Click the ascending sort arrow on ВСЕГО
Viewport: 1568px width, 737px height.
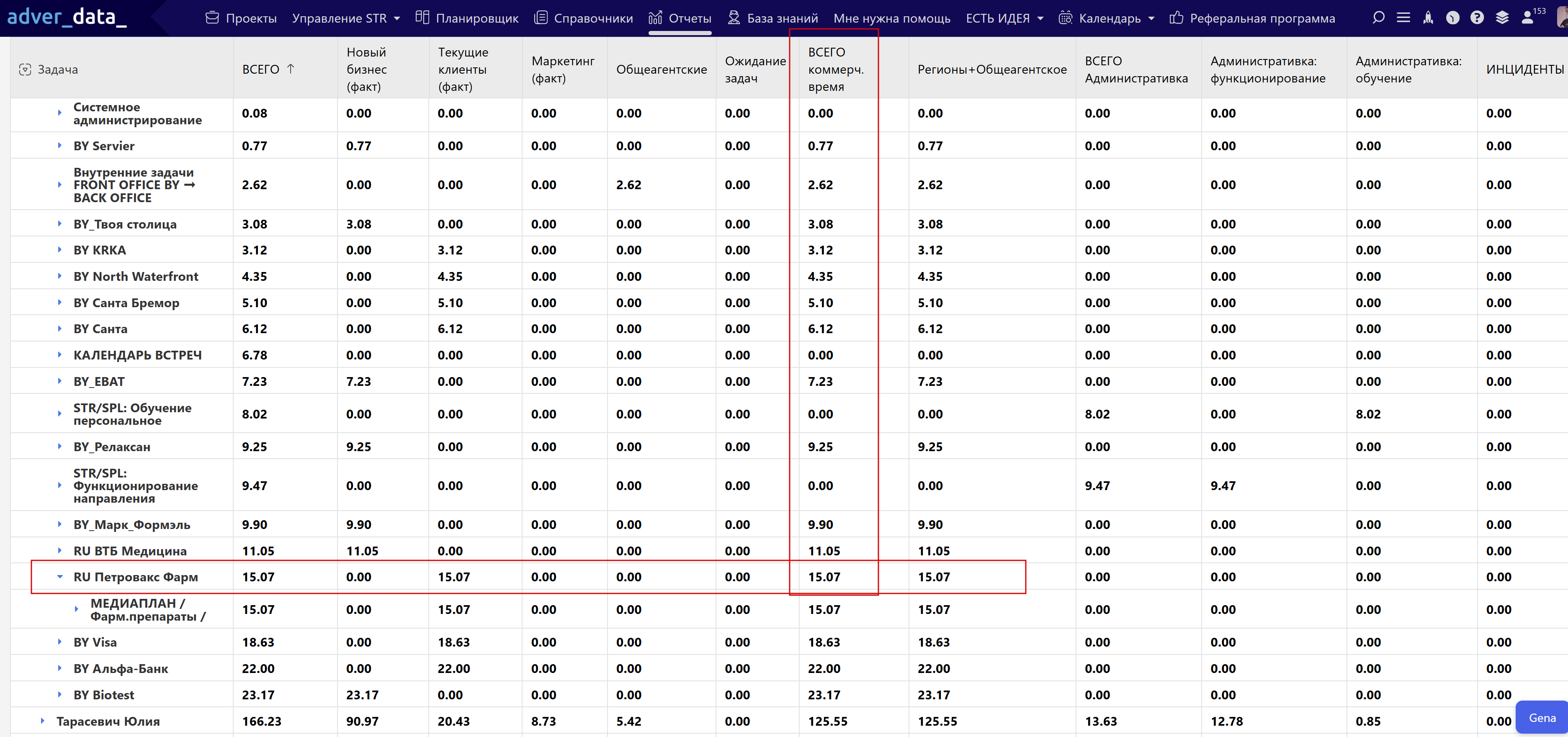[x=291, y=69]
